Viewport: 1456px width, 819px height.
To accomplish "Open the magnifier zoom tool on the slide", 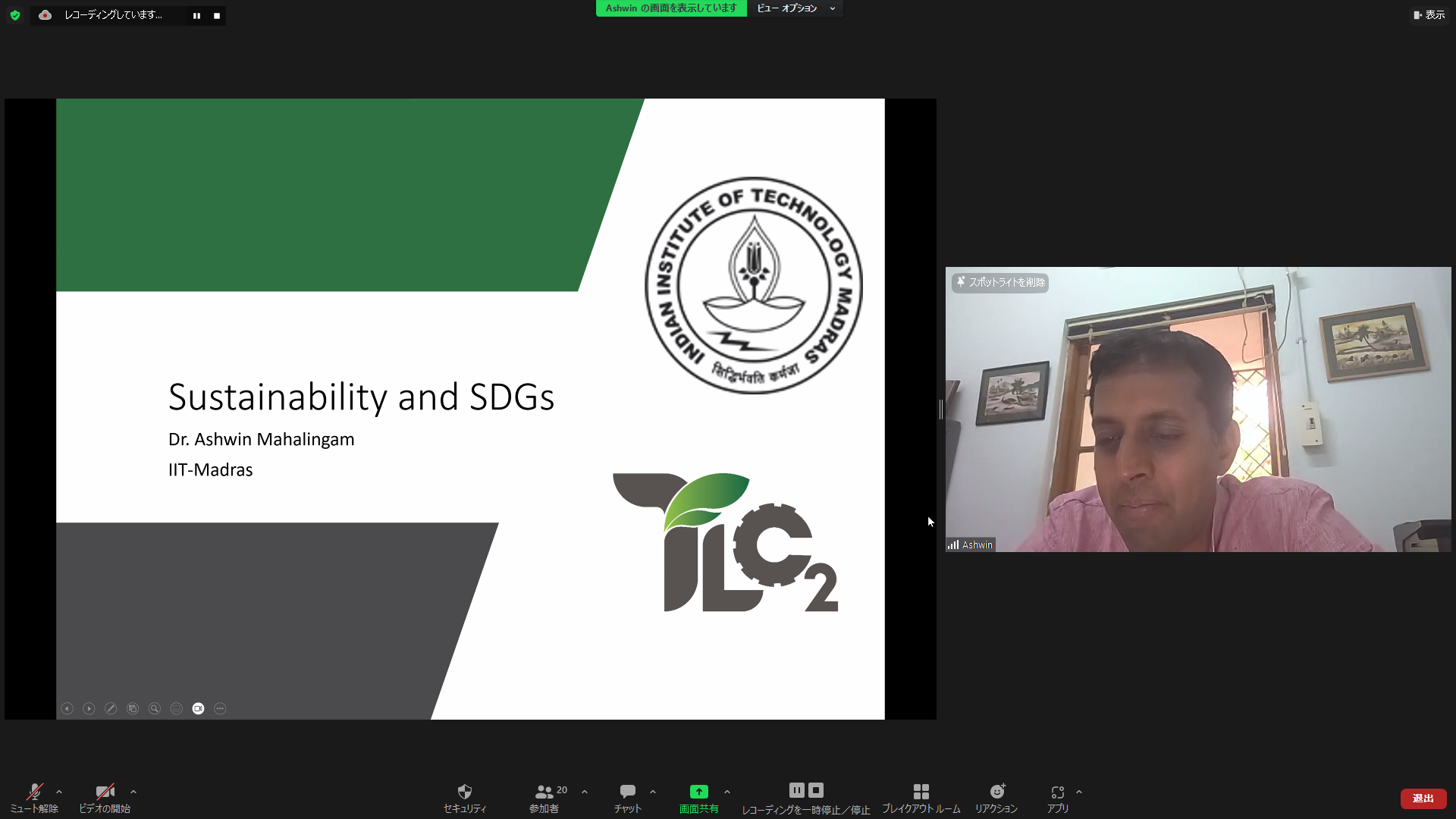I will coord(155,708).
